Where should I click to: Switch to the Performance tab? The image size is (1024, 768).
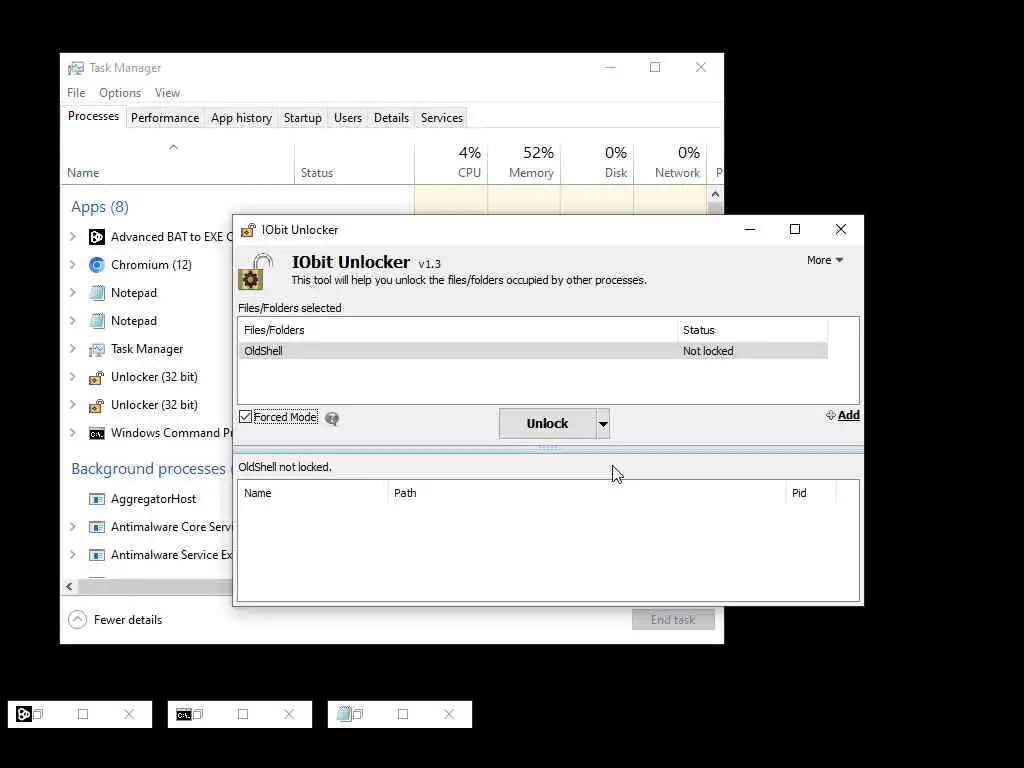click(165, 118)
